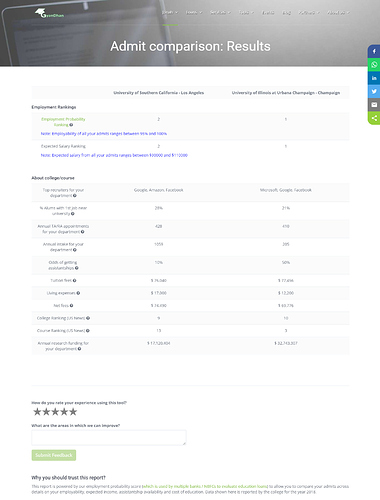Open help icon for Top recruiters row
The width and height of the screenshot is (380, 500).
[75, 196]
